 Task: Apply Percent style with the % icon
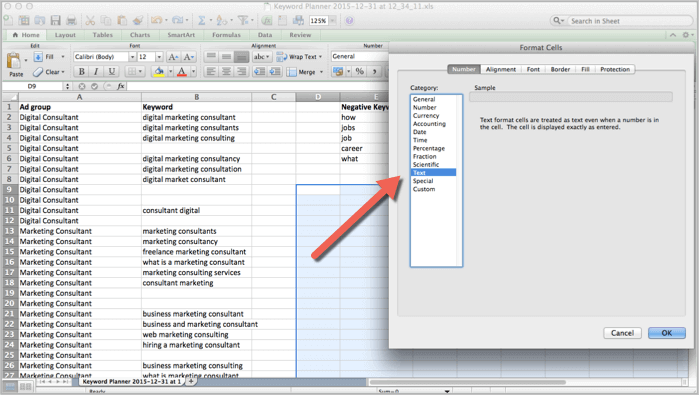tap(360, 71)
